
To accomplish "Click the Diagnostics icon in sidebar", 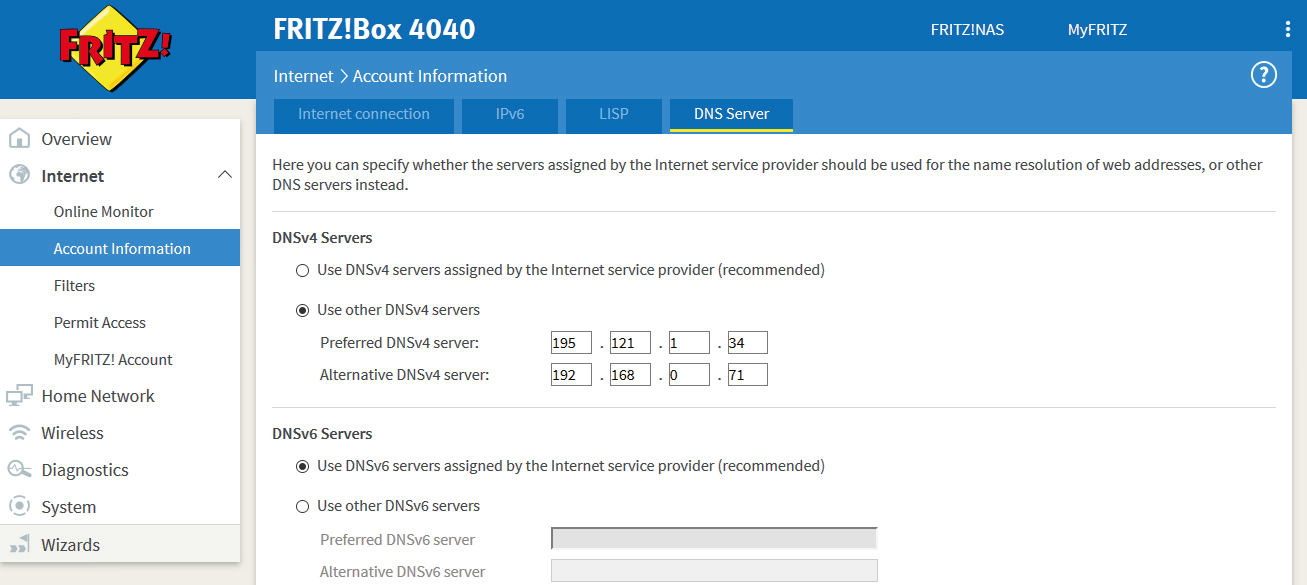I will [19, 470].
